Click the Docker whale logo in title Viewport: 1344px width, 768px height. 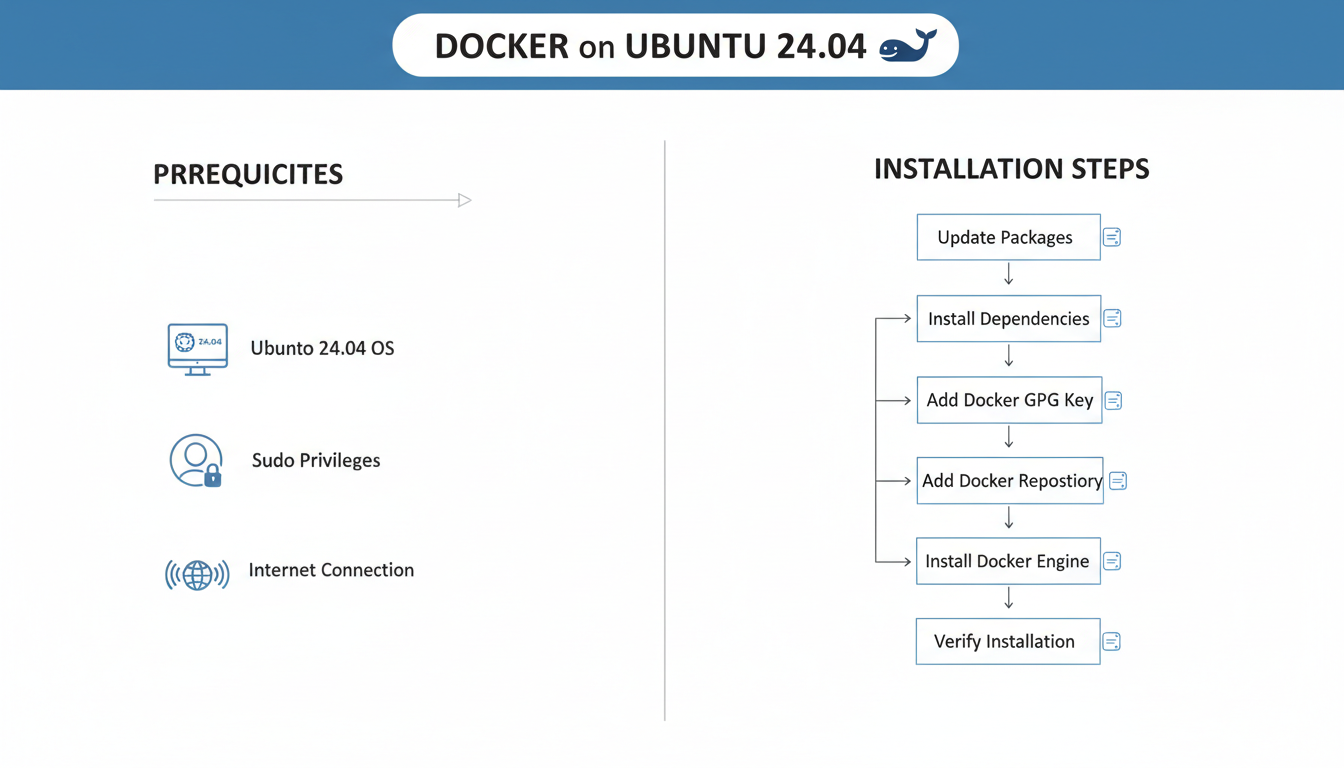pyautogui.click(x=907, y=46)
